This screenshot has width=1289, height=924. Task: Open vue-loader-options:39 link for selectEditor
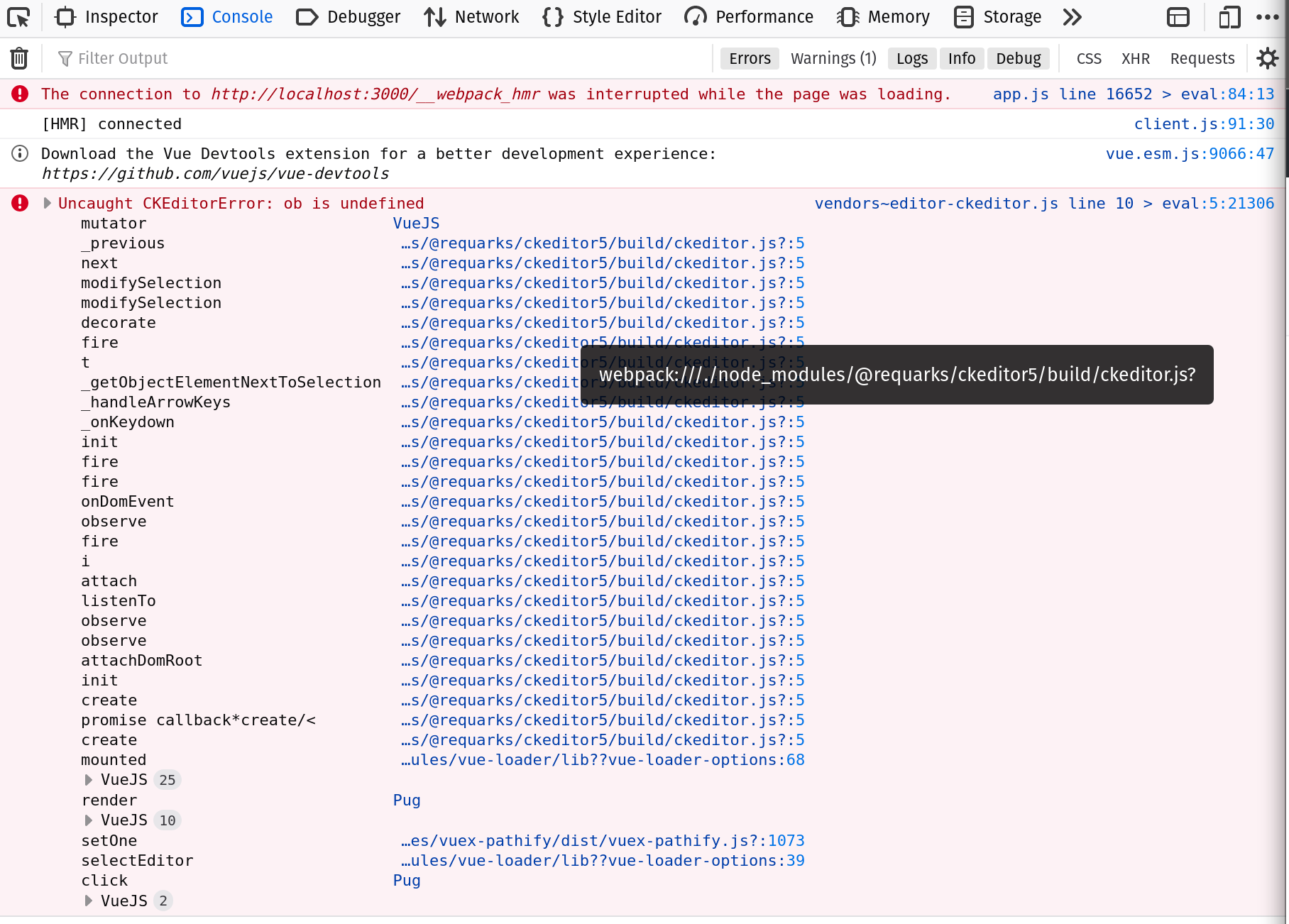coord(603,860)
